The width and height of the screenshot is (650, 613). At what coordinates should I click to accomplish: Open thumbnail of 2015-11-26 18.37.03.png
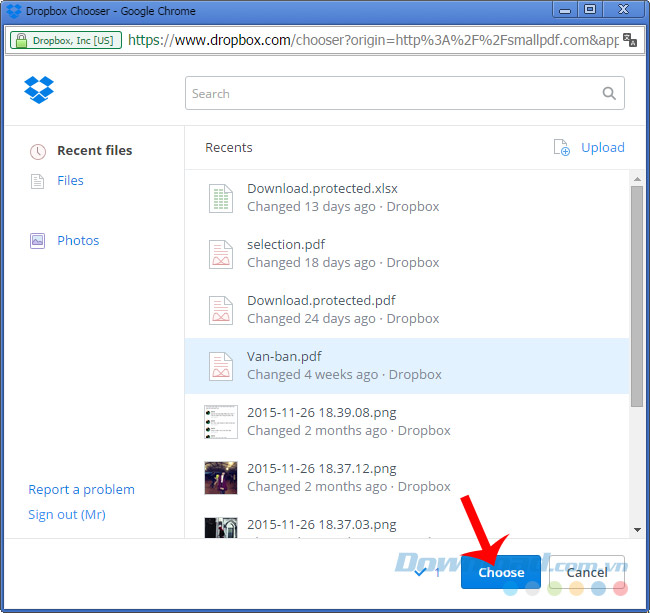[221, 528]
